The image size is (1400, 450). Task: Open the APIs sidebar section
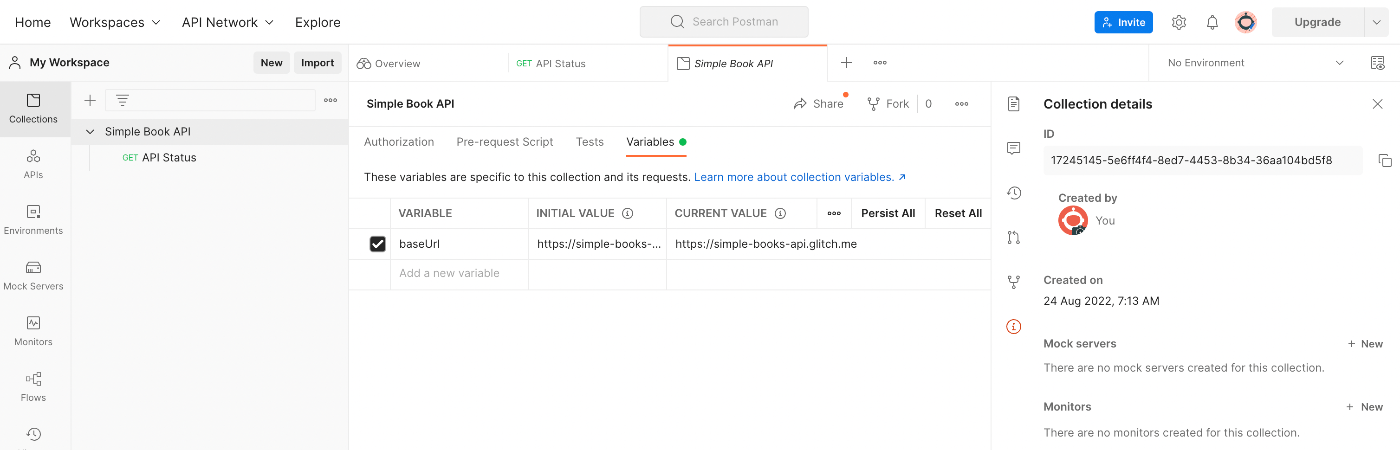click(33, 164)
